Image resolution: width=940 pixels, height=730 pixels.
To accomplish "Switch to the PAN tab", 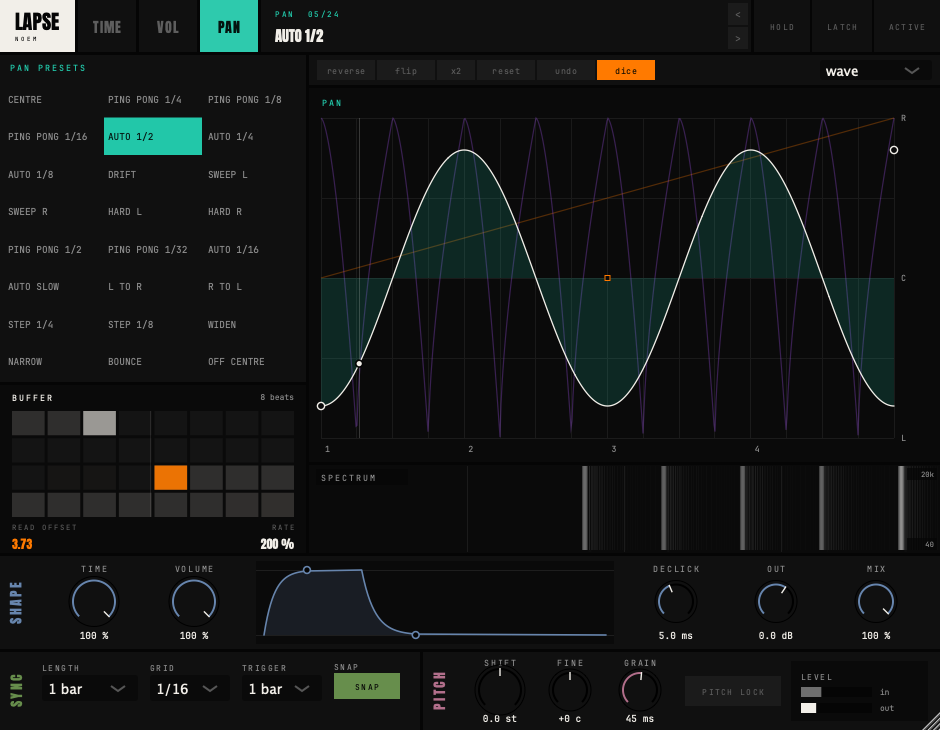I will [x=229, y=26].
